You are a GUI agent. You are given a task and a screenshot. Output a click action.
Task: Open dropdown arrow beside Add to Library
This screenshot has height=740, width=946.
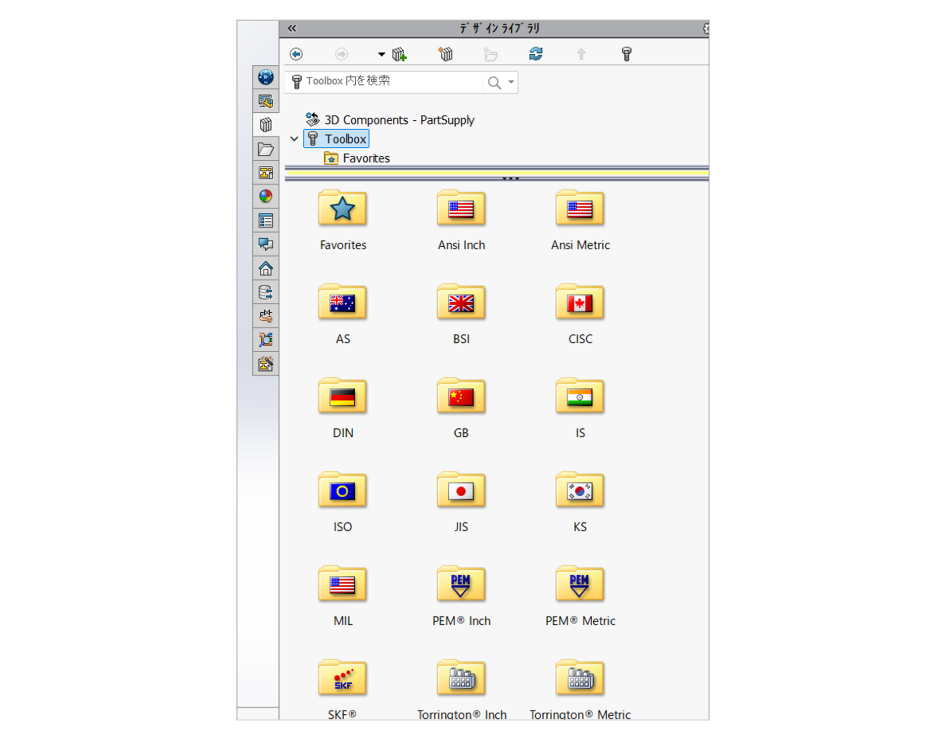coord(381,54)
